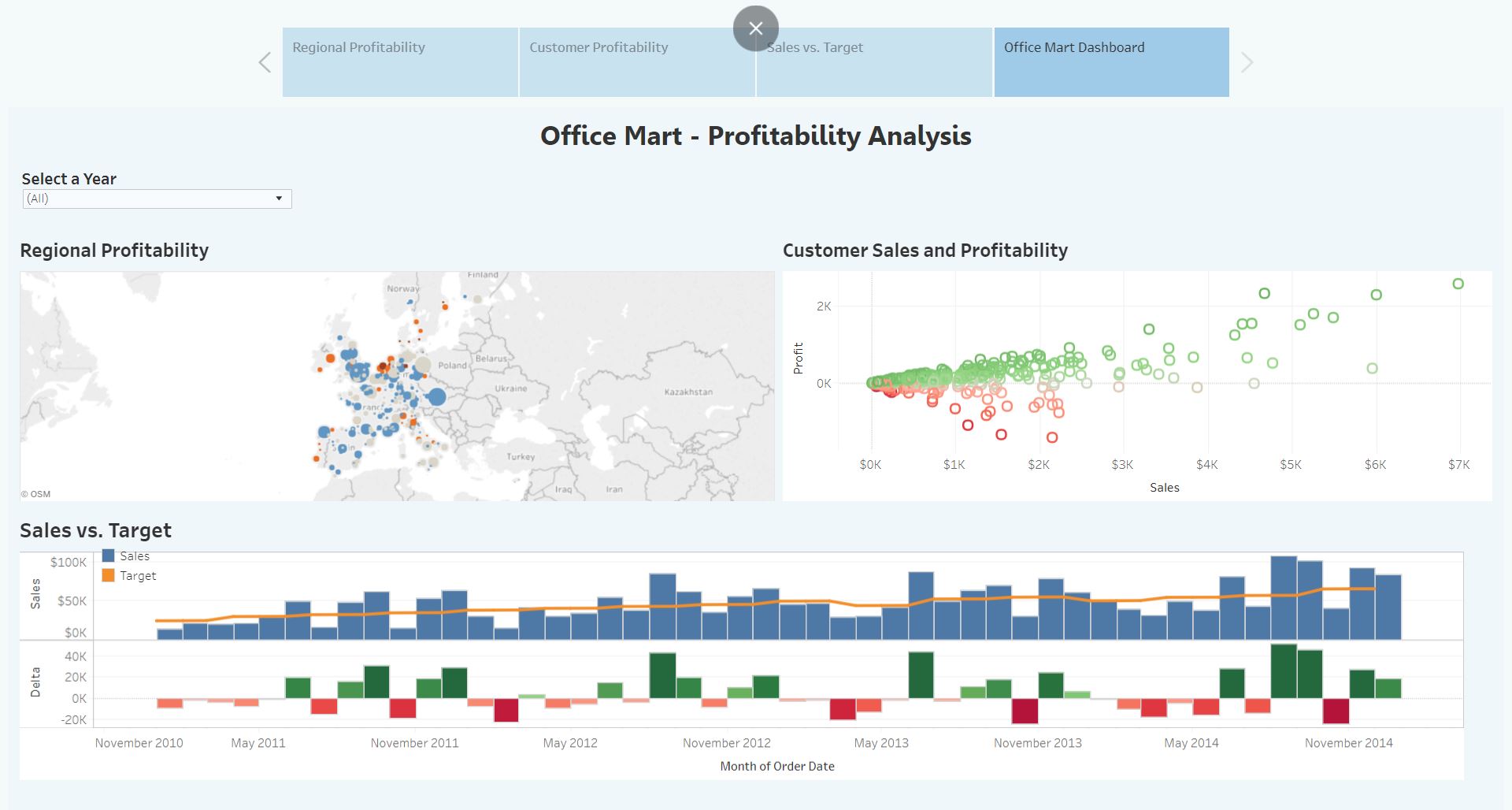This screenshot has width=1512, height=810.
Task: Click the 2K profit axis label
Action: click(x=824, y=307)
